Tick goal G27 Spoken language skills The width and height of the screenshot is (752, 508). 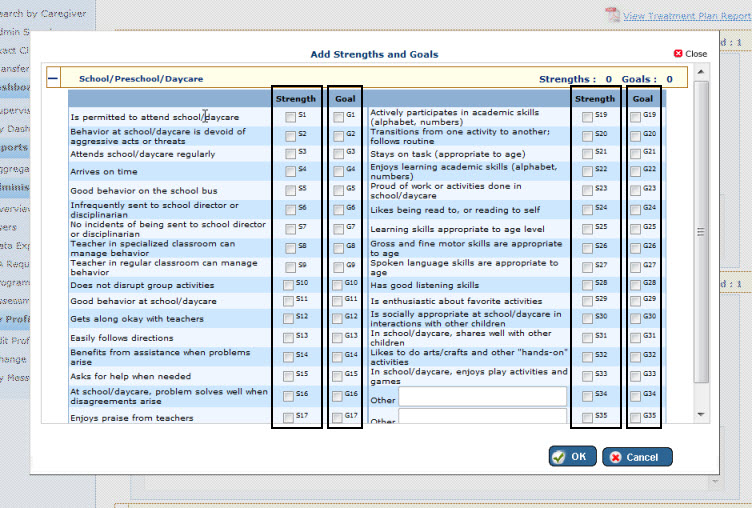635,267
